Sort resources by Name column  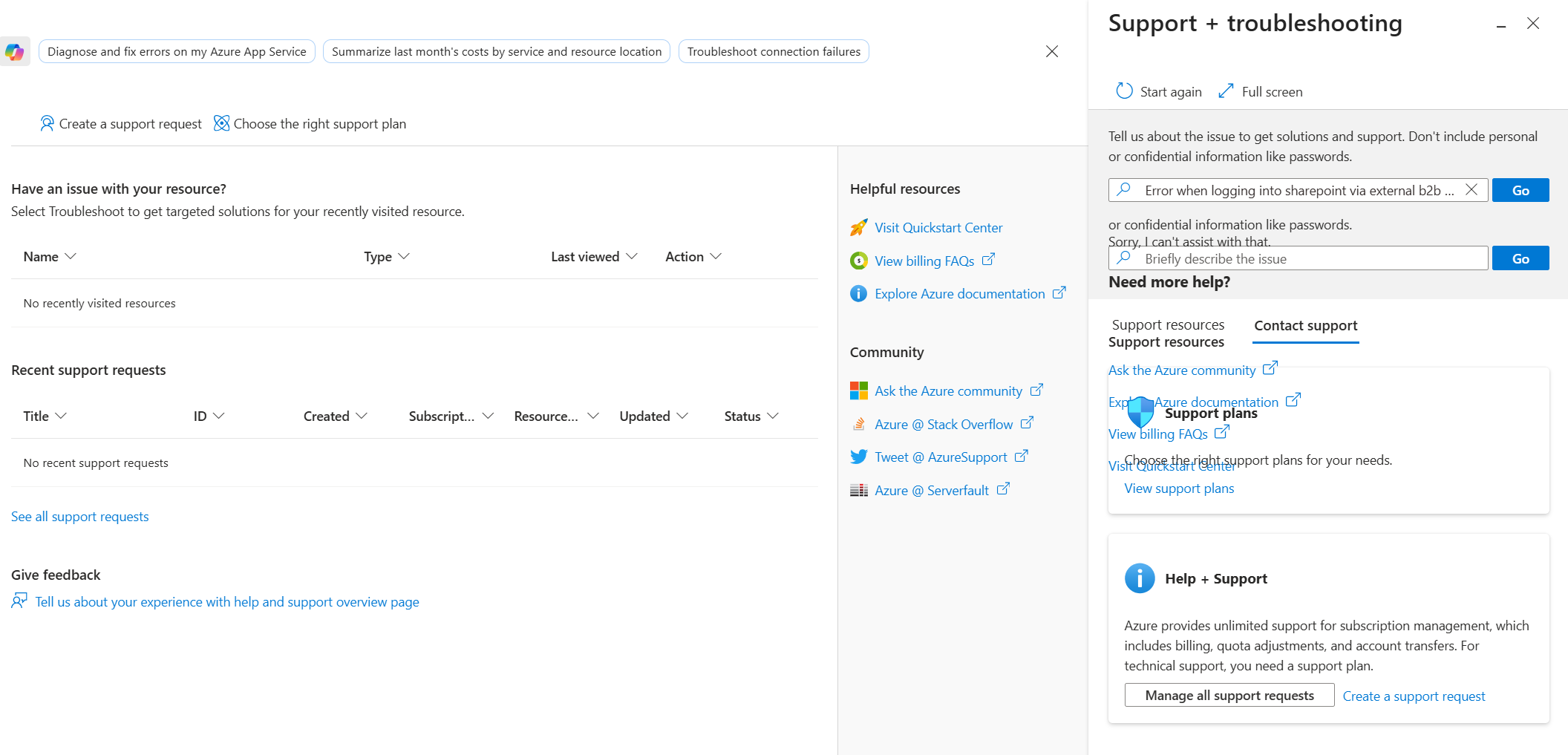point(50,256)
